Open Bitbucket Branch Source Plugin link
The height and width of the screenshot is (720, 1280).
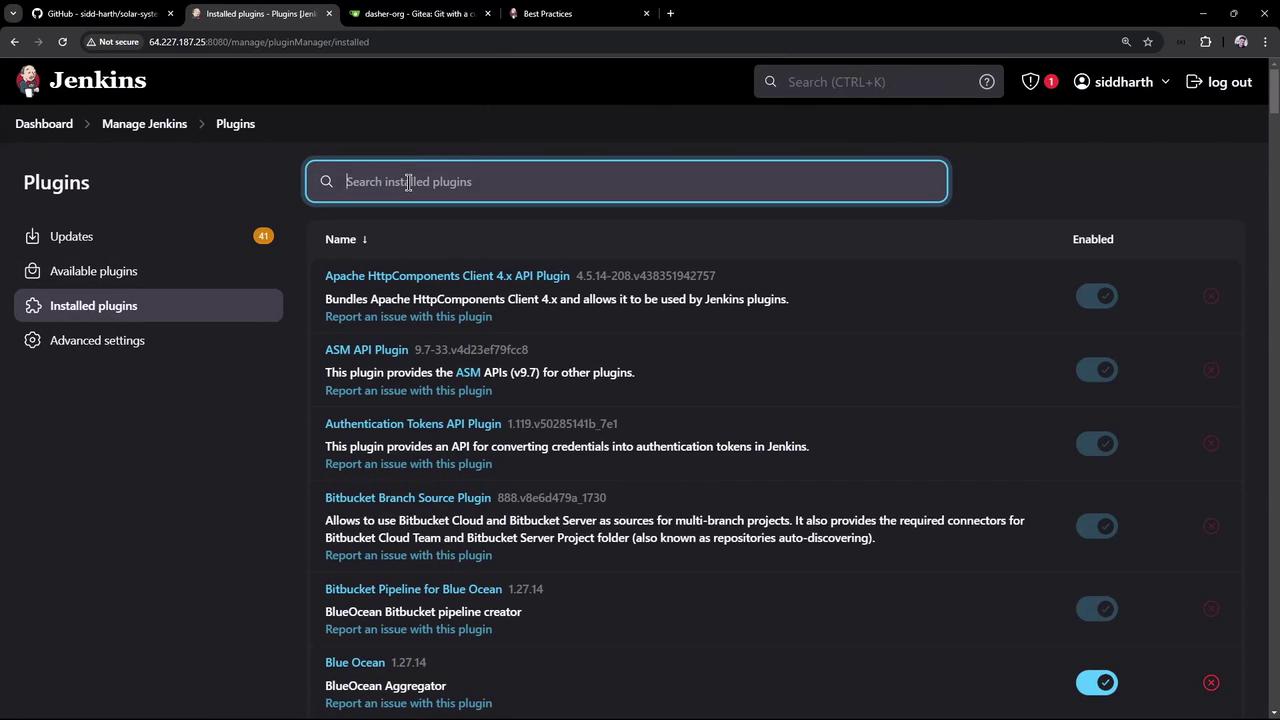[408, 498]
